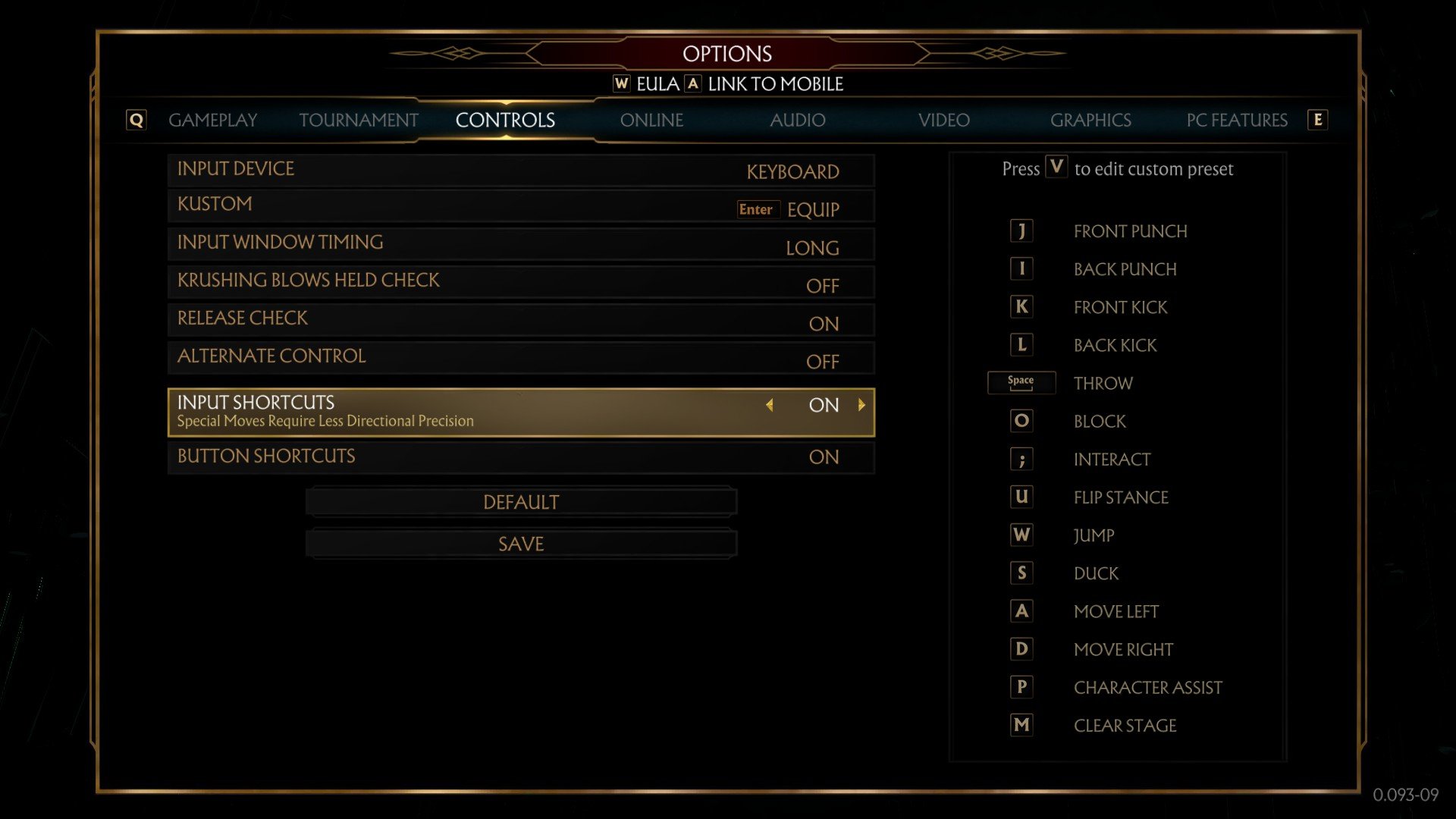Click SAVE button to apply changes

coord(521,543)
